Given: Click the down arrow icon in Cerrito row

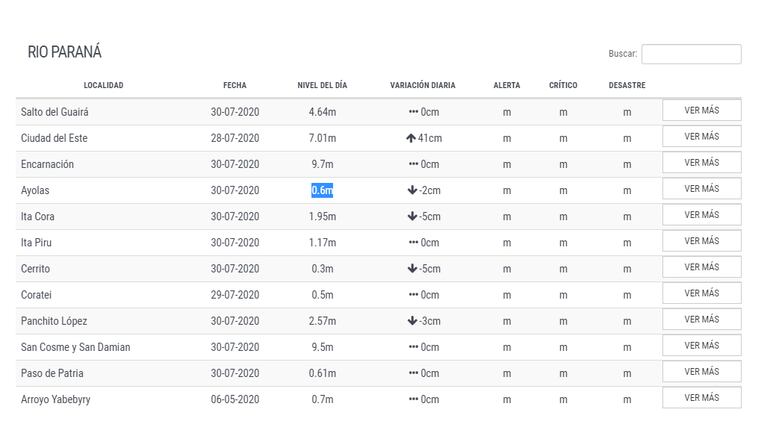Looking at the screenshot, I should point(412,269).
